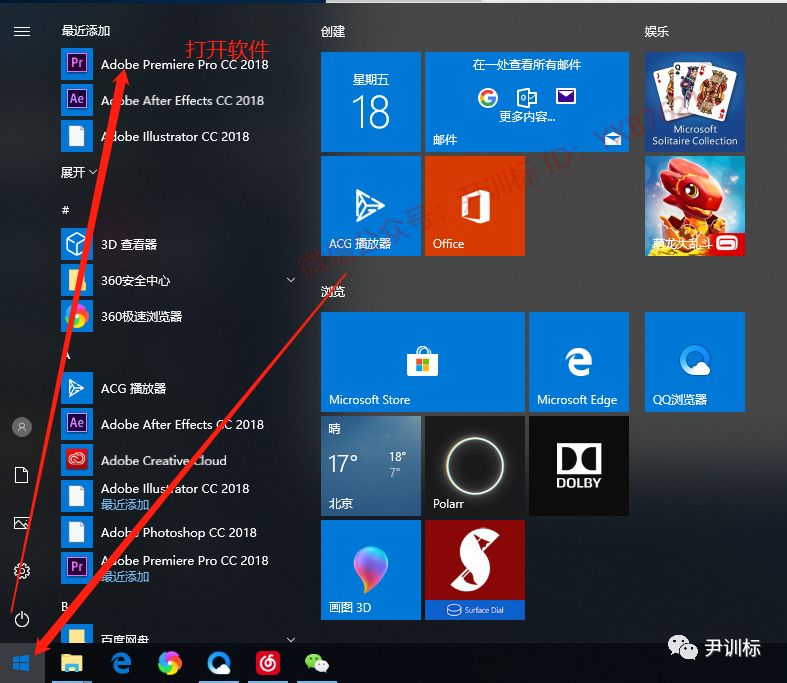This screenshot has height=683, width=787.
Task: Open the 北京 weather tile
Action: pos(370,466)
